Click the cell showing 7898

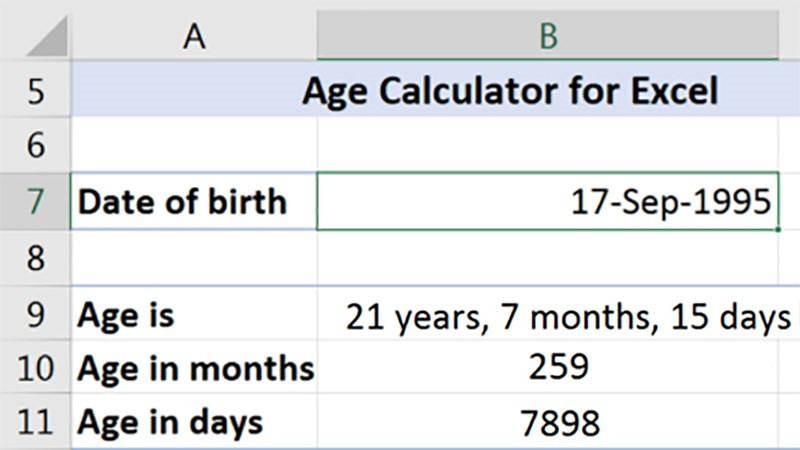tap(548, 421)
